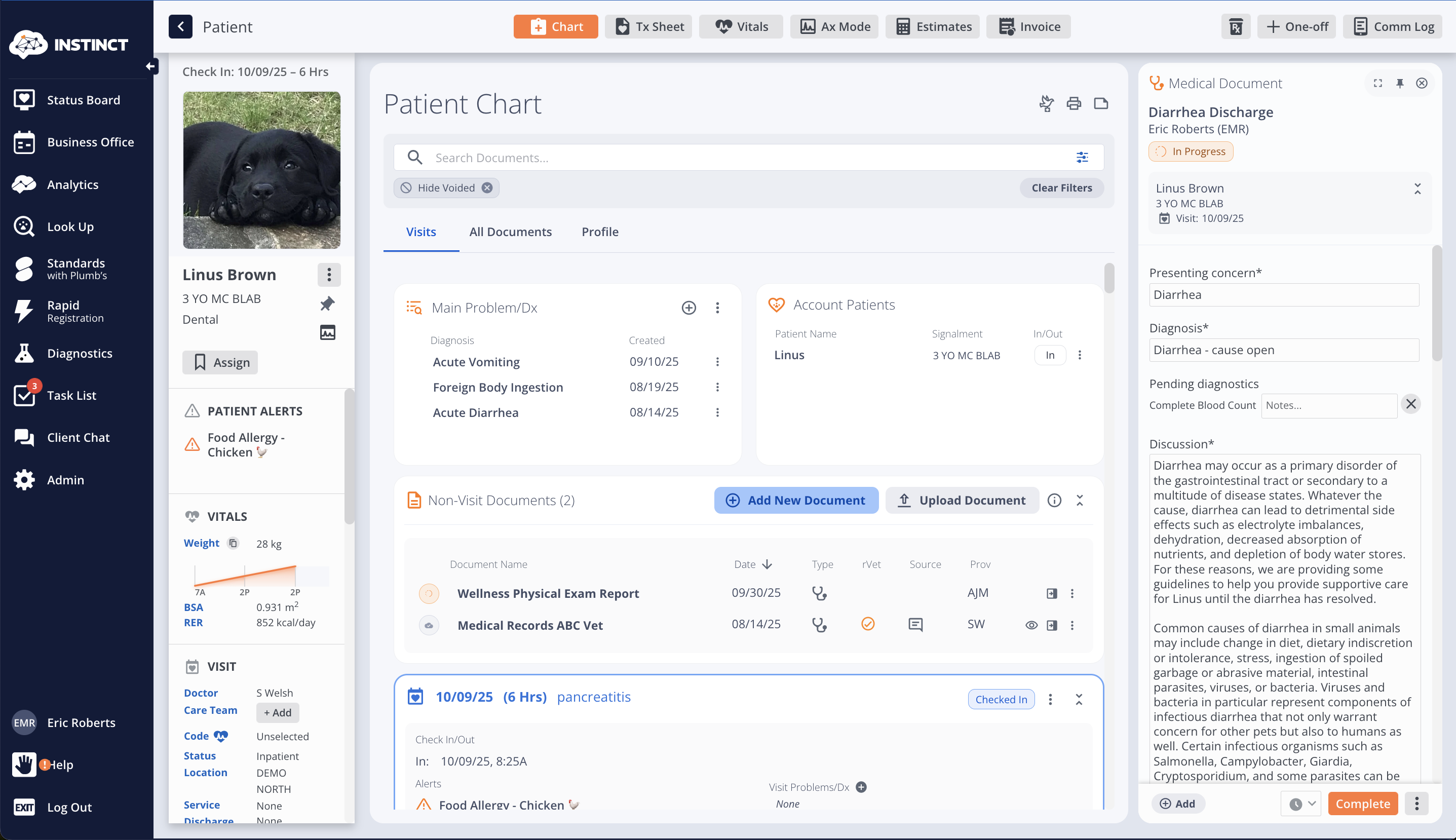Viewport: 1456px width, 840px height.
Task: Collapse the Linus Brown patient info card
Action: [x=1417, y=188]
